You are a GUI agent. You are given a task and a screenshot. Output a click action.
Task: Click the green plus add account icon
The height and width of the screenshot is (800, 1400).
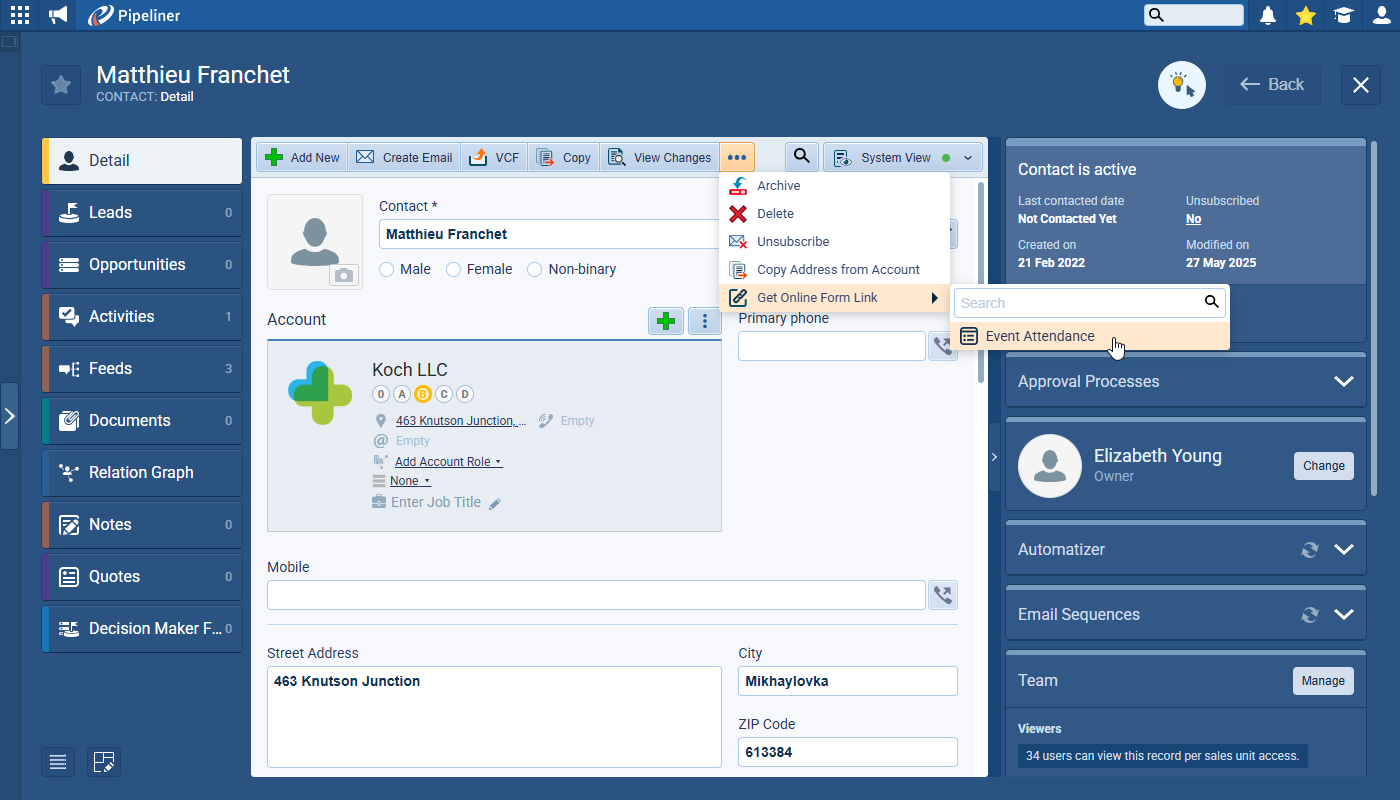[x=666, y=321]
